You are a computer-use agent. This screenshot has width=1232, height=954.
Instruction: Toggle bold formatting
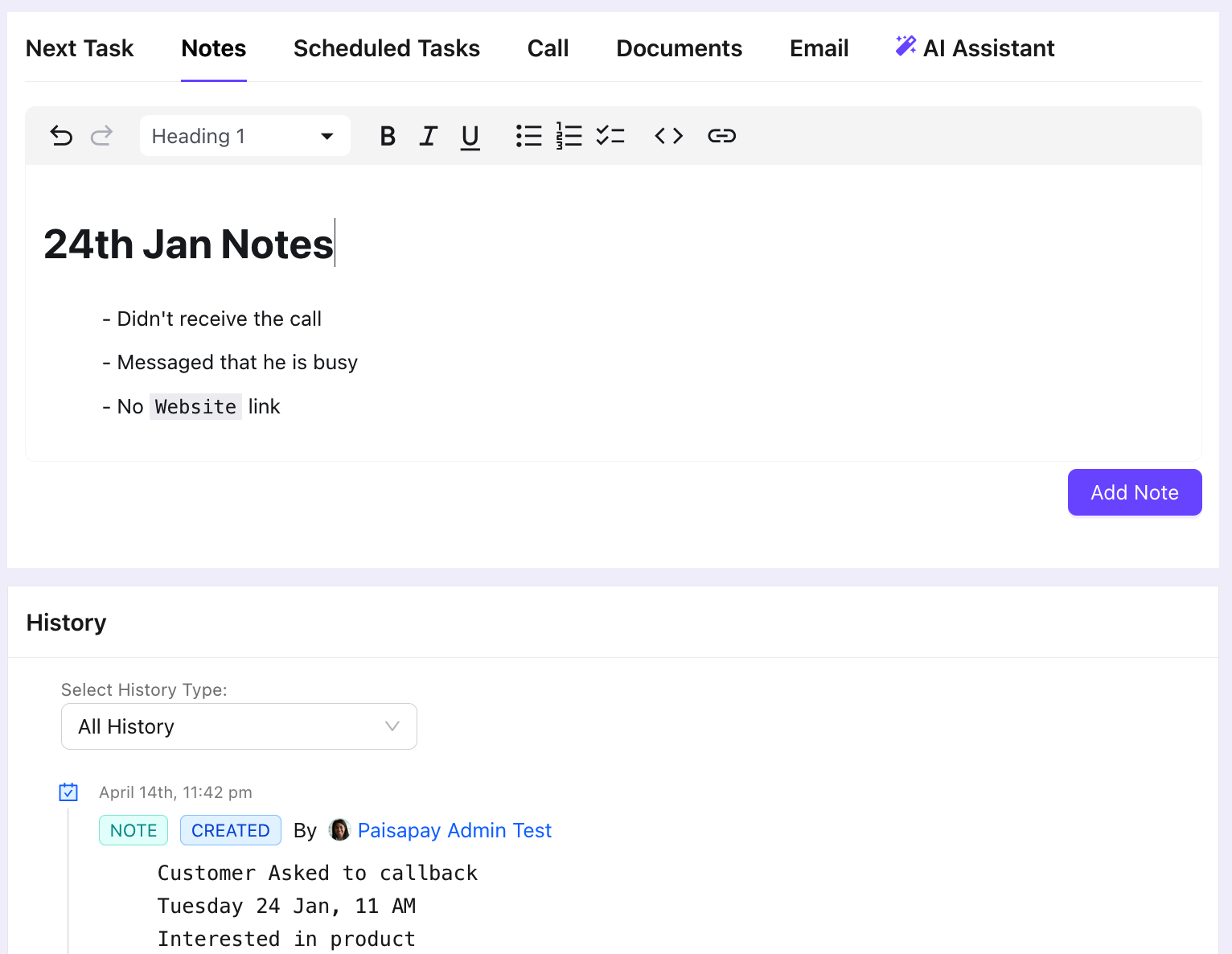click(x=388, y=136)
